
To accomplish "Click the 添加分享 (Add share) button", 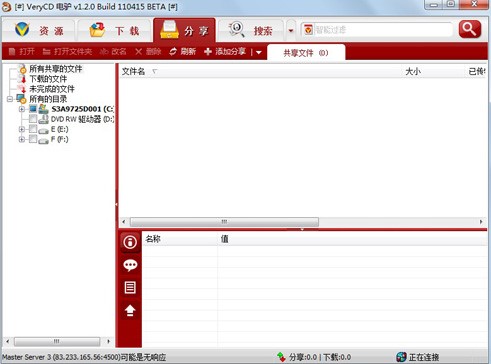I will tap(225, 52).
